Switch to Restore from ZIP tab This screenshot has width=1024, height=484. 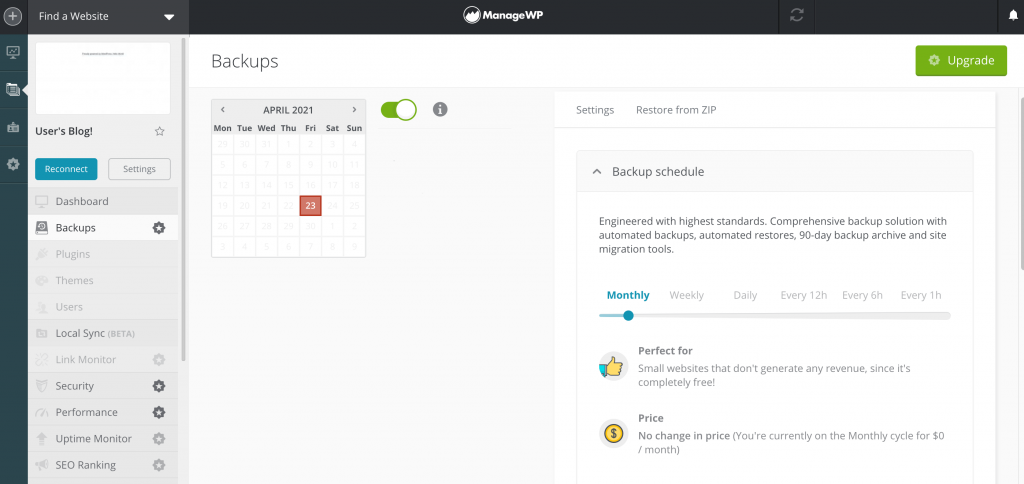[676, 110]
